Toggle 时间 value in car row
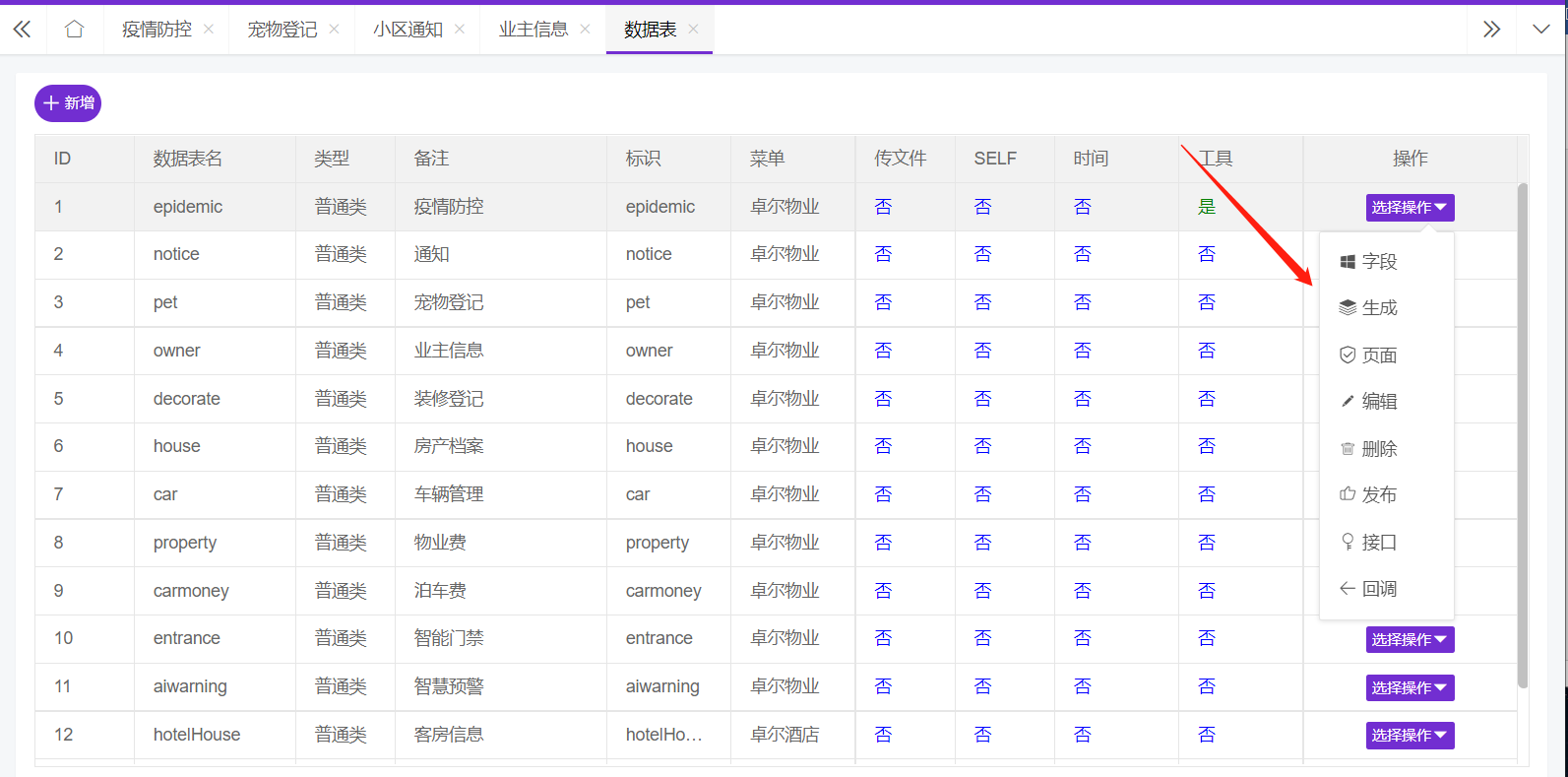The width and height of the screenshot is (1568, 777). click(x=1083, y=494)
